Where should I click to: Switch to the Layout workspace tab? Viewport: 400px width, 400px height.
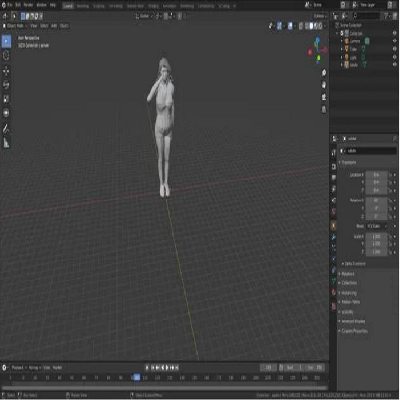point(68,6)
